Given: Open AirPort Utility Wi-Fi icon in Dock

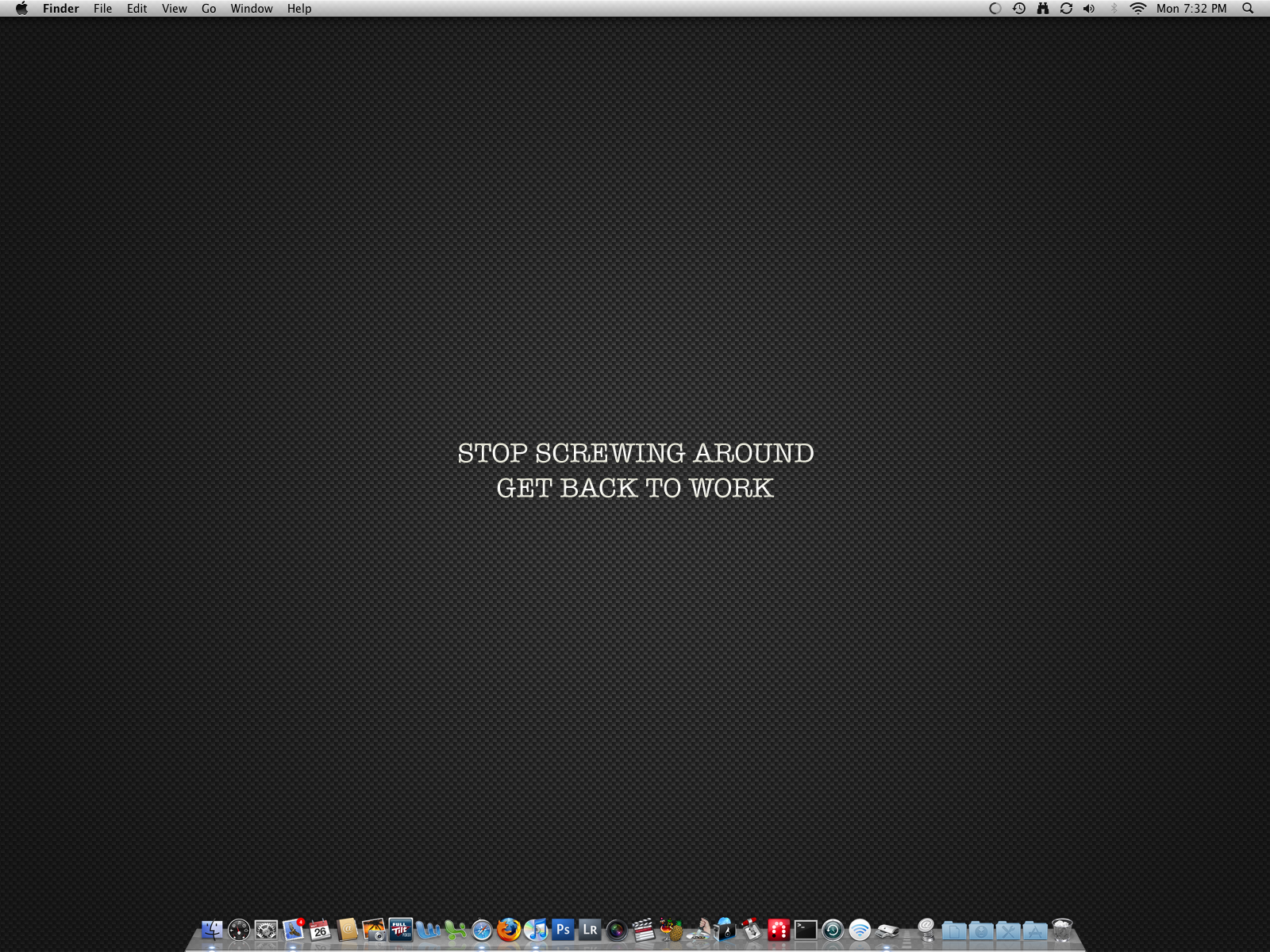Looking at the screenshot, I should [x=860, y=930].
